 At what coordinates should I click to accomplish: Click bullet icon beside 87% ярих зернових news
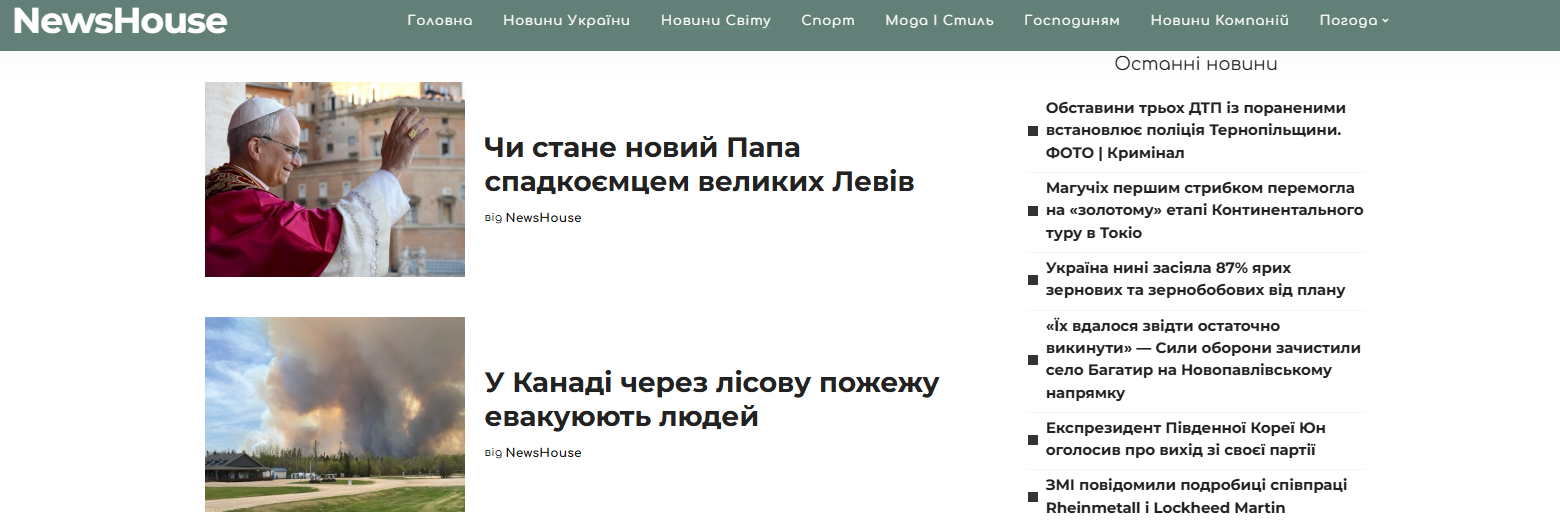(x=1033, y=280)
